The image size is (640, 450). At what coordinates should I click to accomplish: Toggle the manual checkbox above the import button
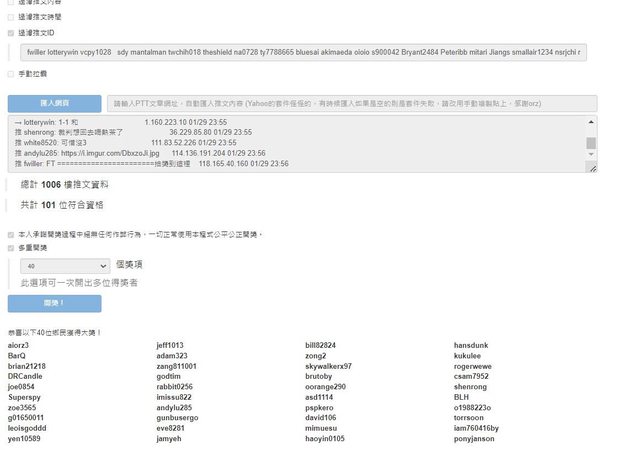click(x=11, y=74)
